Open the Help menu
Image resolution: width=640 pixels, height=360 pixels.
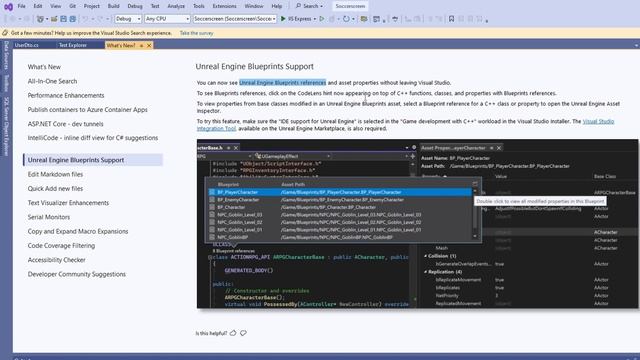276,6
